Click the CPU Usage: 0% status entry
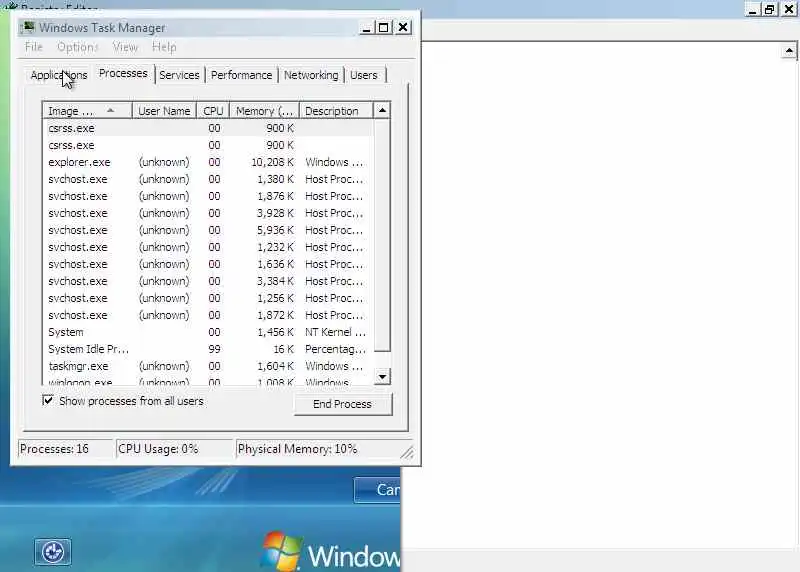This screenshot has height=572, width=800. point(174,449)
